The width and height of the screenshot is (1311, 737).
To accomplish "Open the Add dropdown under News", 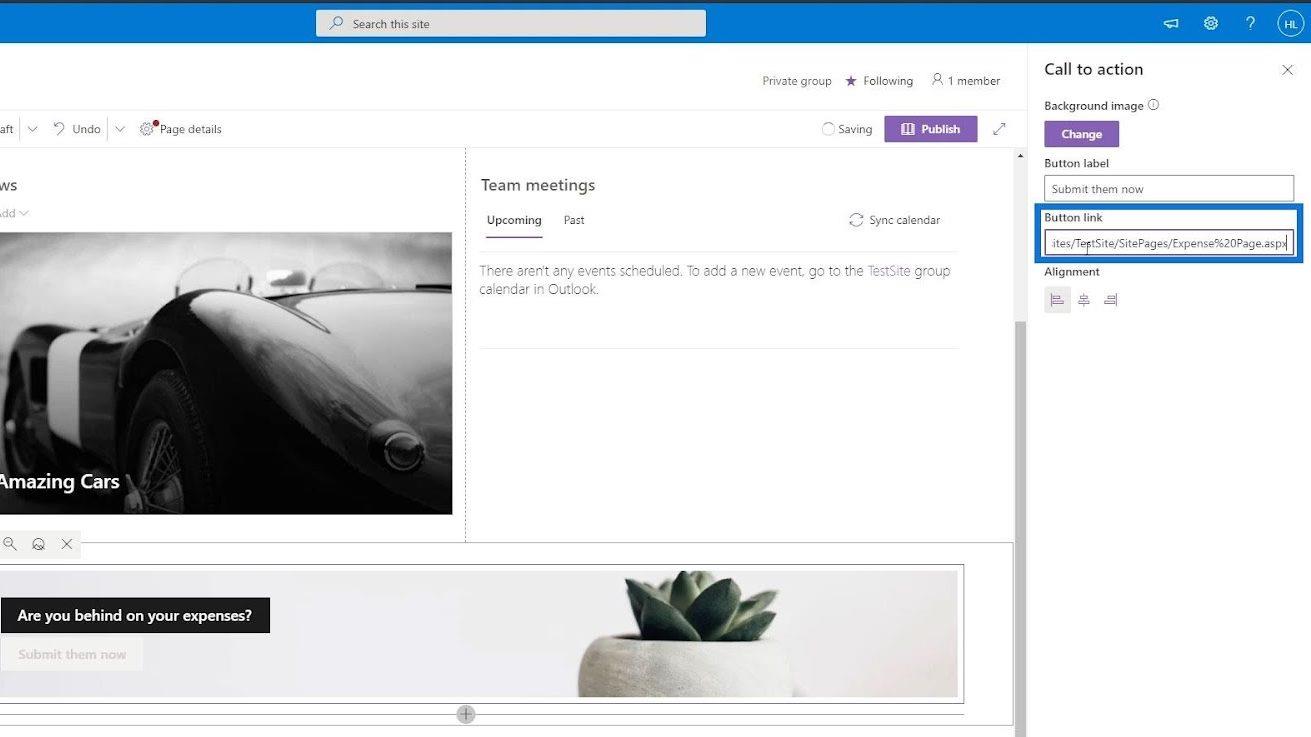I will coord(15,213).
